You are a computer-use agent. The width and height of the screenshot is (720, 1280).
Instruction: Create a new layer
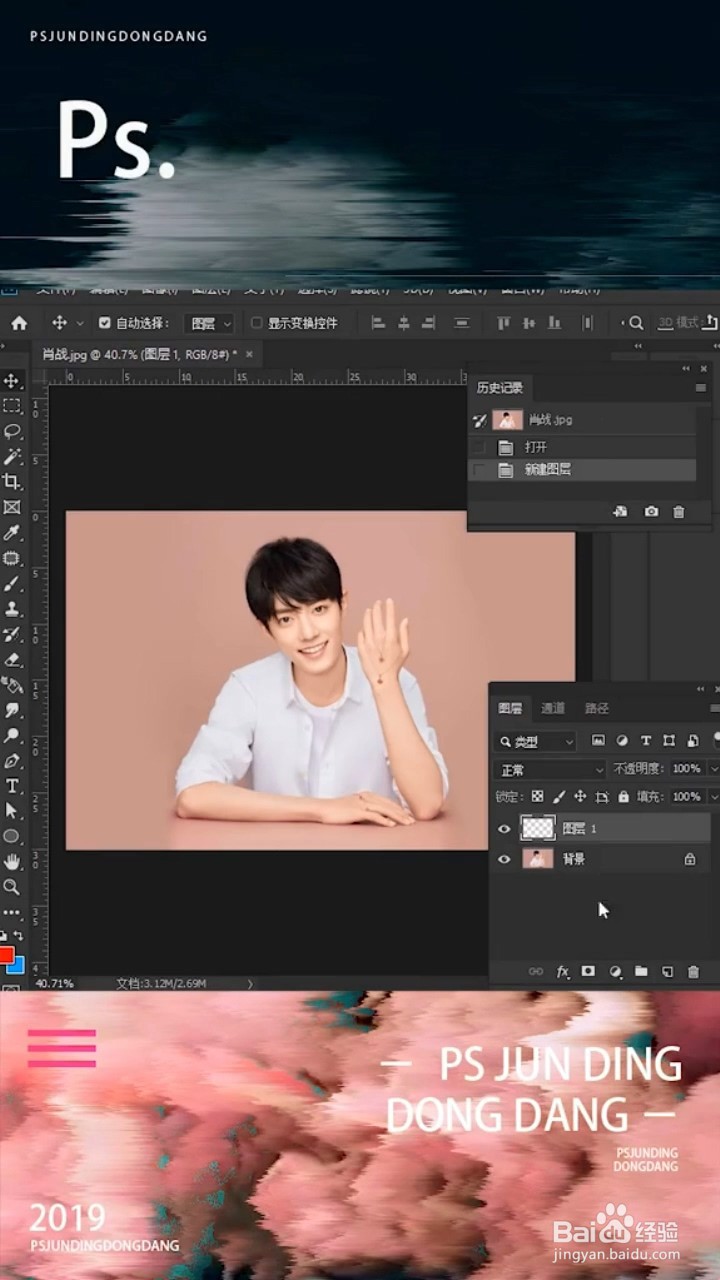click(668, 971)
